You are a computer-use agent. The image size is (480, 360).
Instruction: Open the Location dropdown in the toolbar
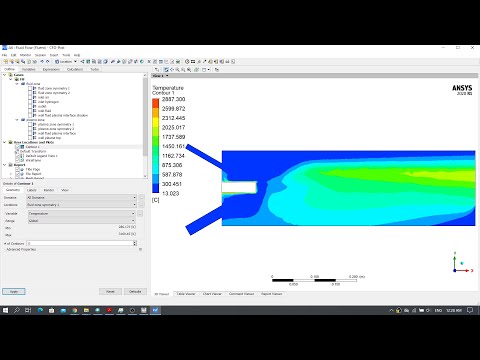pyautogui.click(x=66, y=62)
